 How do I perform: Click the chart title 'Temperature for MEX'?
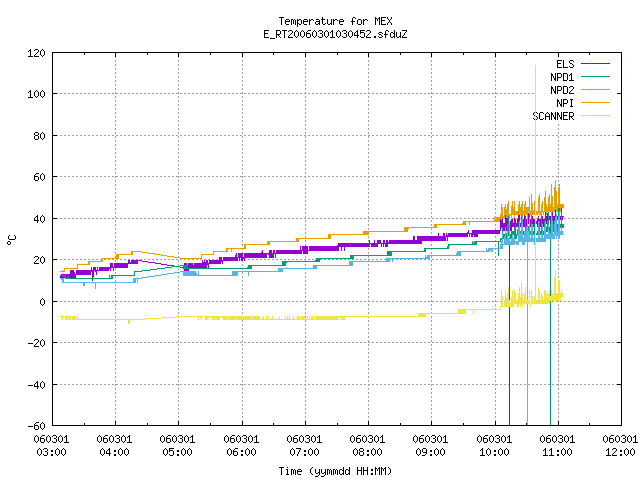click(x=335, y=21)
